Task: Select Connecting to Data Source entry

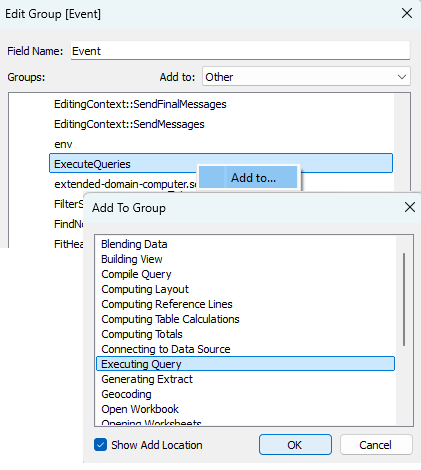Action: (x=166, y=349)
